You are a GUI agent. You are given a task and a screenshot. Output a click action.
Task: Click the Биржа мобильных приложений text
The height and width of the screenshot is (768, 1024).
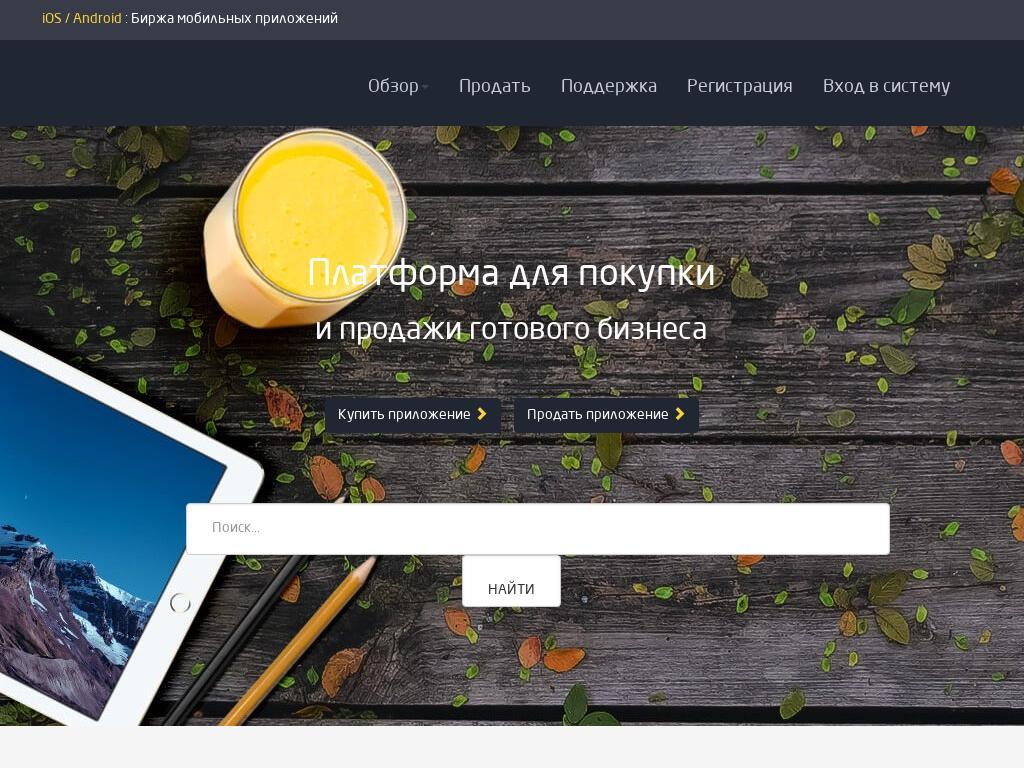234,18
